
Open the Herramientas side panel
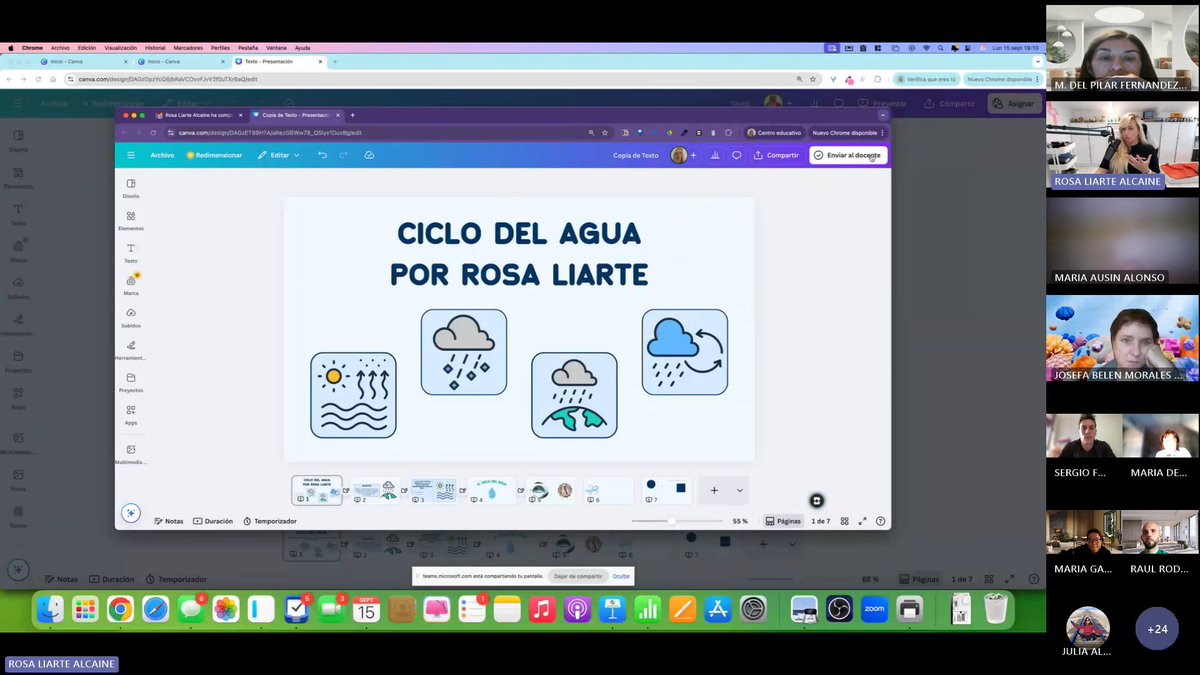[131, 350]
